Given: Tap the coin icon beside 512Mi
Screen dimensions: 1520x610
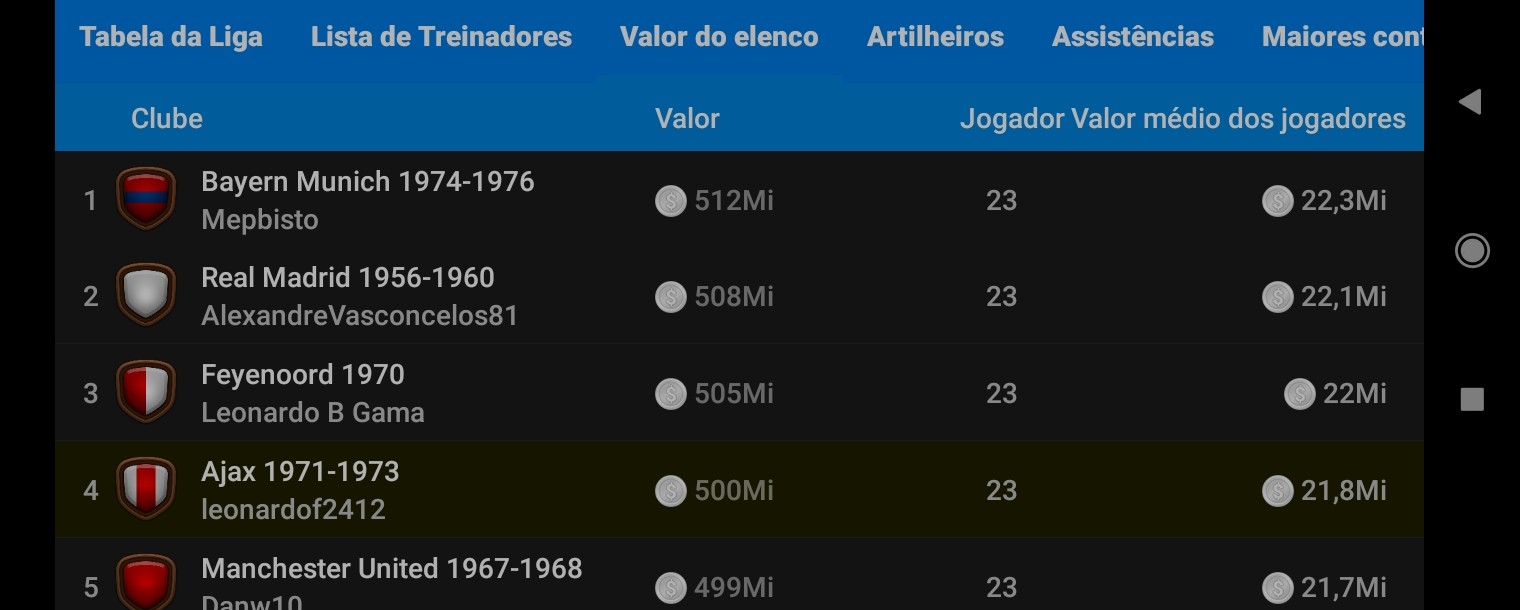Looking at the screenshot, I should click(670, 201).
